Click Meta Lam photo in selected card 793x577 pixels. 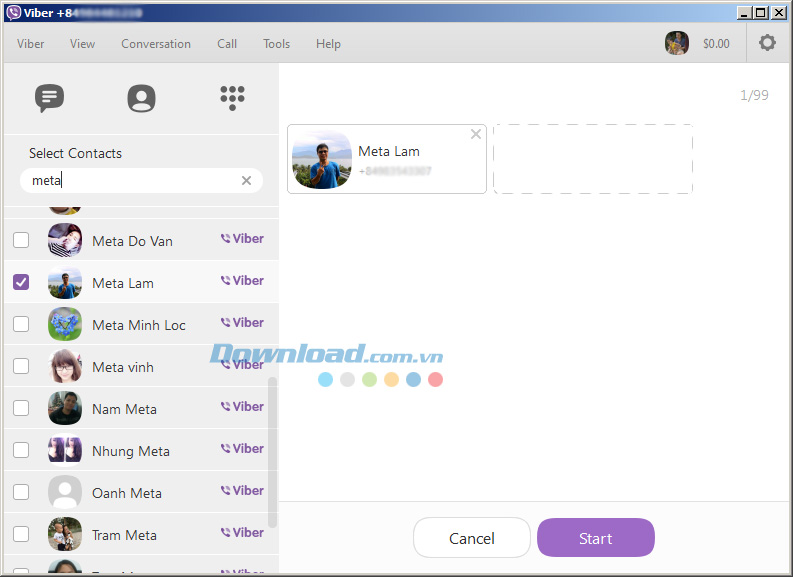point(322,159)
